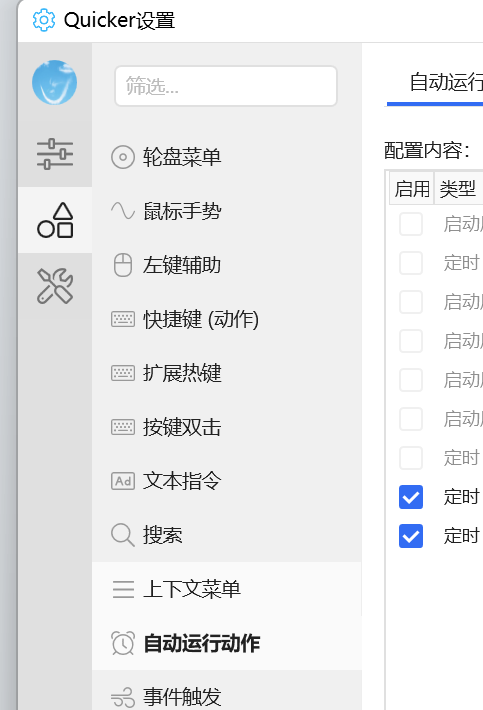
Task: Select 事件触发 event trigger item
Action: pos(227,695)
